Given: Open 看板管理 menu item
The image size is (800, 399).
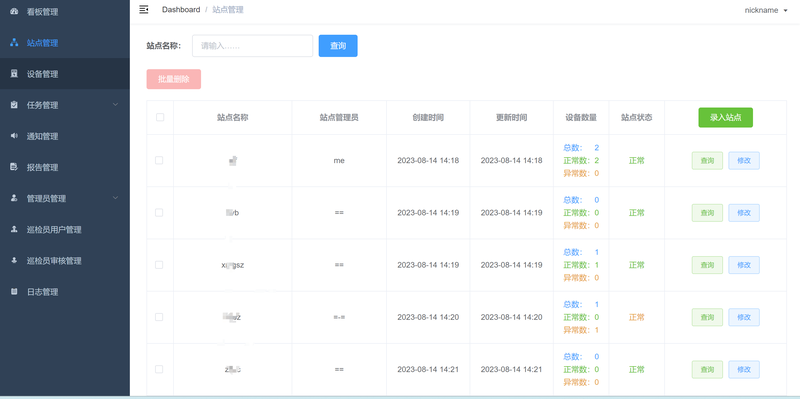Looking at the screenshot, I should click(65, 12).
